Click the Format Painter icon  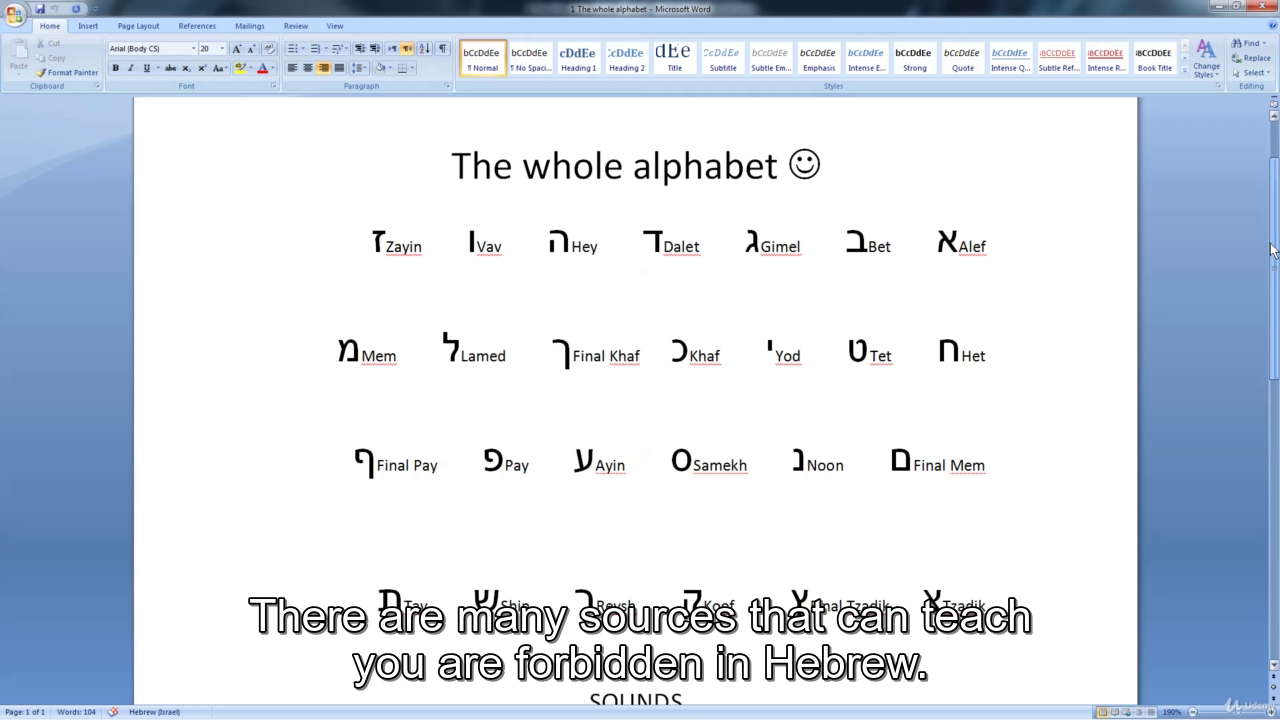tap(67, 73)
